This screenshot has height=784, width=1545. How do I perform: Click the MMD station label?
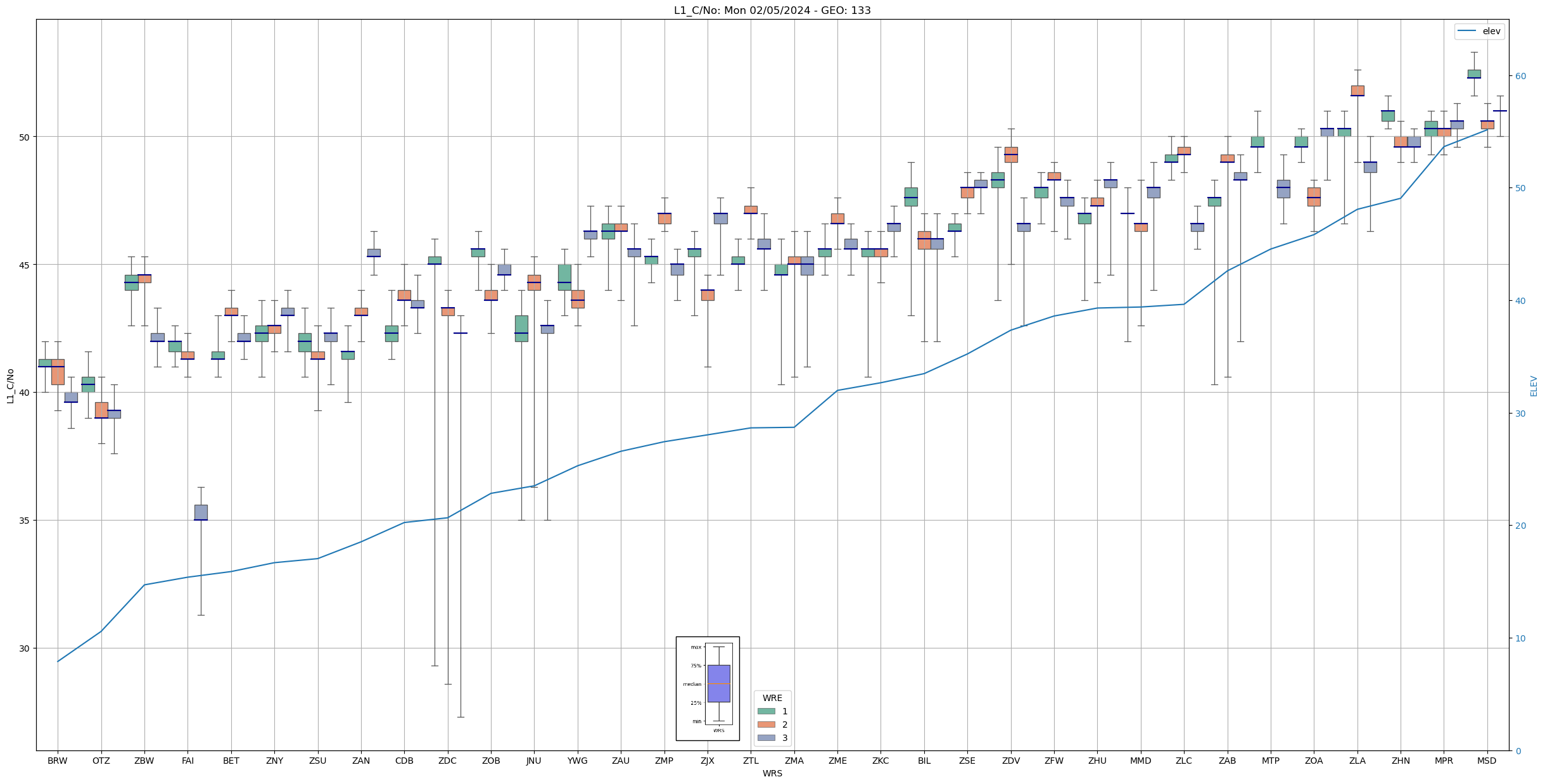tap(1141, 761)
